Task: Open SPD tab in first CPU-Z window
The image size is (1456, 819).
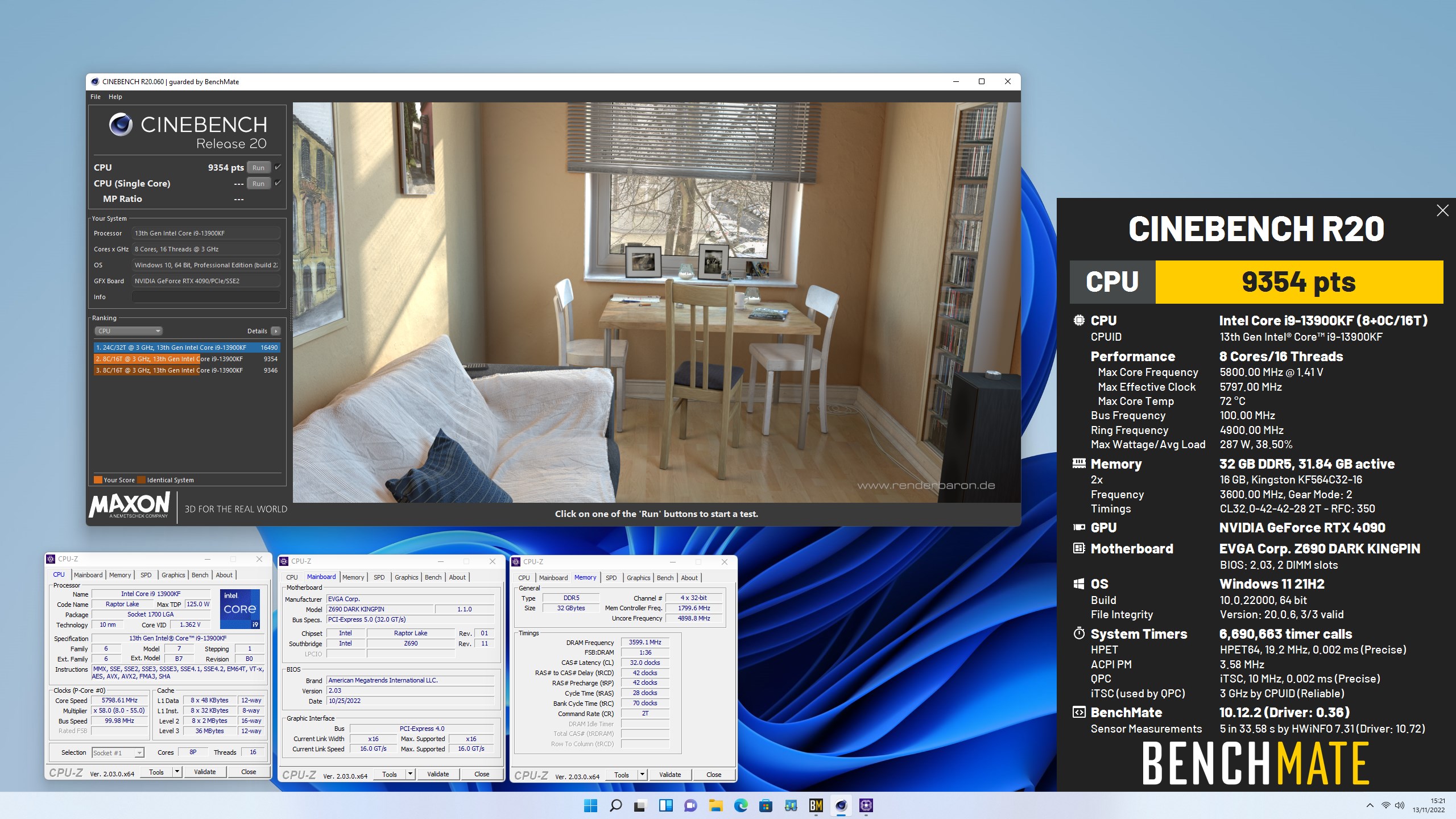Action: tap(146, 575)
